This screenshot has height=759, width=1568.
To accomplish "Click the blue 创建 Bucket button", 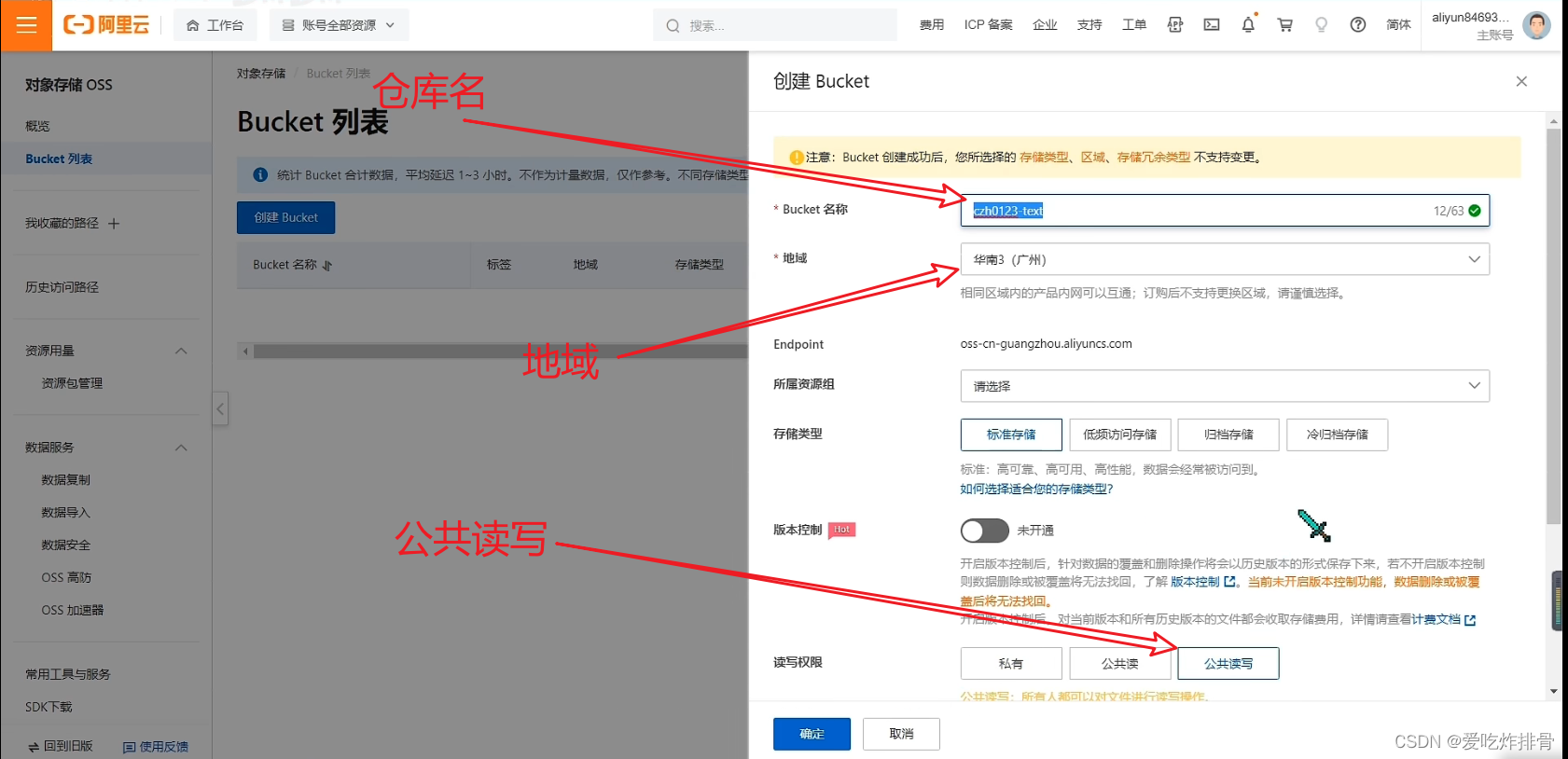I will (x=285, y=217).
